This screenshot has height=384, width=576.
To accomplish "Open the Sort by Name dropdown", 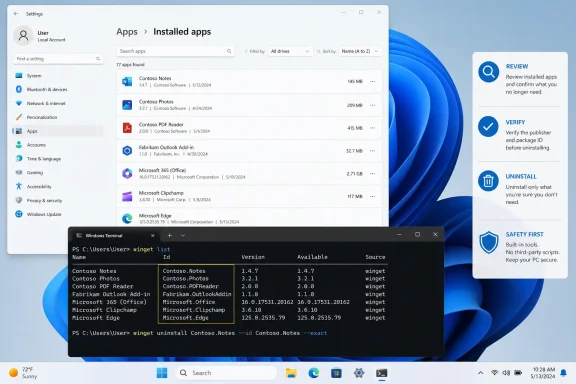I will point(359,51).
